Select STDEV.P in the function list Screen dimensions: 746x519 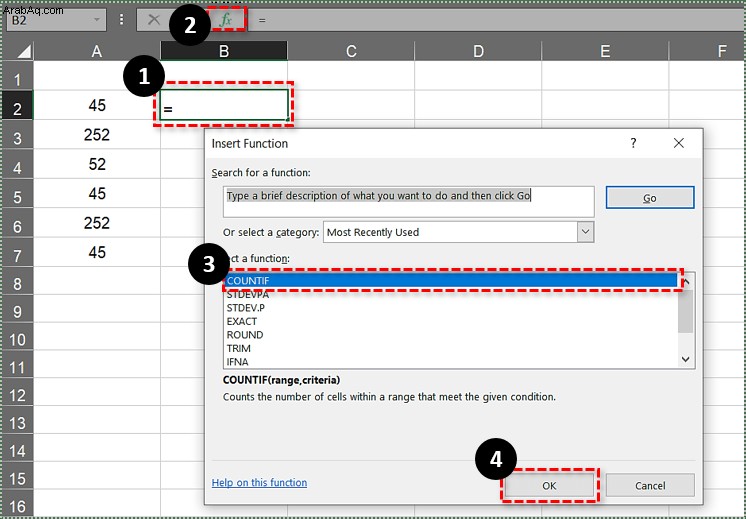click(x=451, y=308)
